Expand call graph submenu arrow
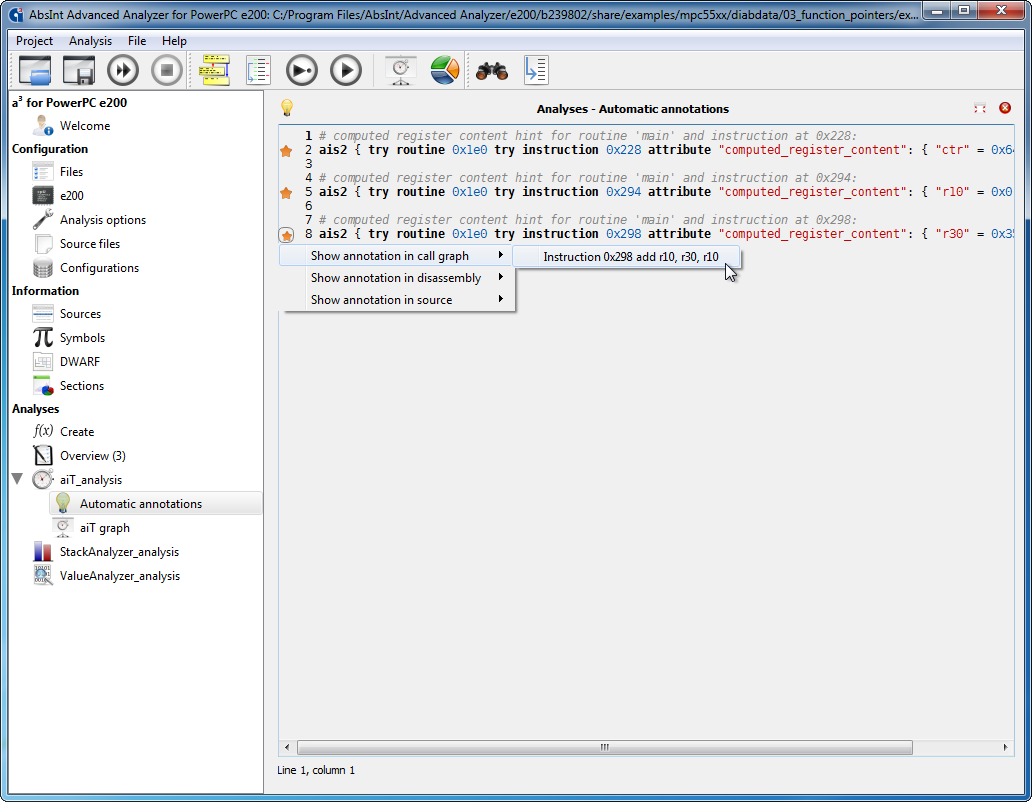Viewport: 1032px width, 802px height. click(x=501, y=255)
